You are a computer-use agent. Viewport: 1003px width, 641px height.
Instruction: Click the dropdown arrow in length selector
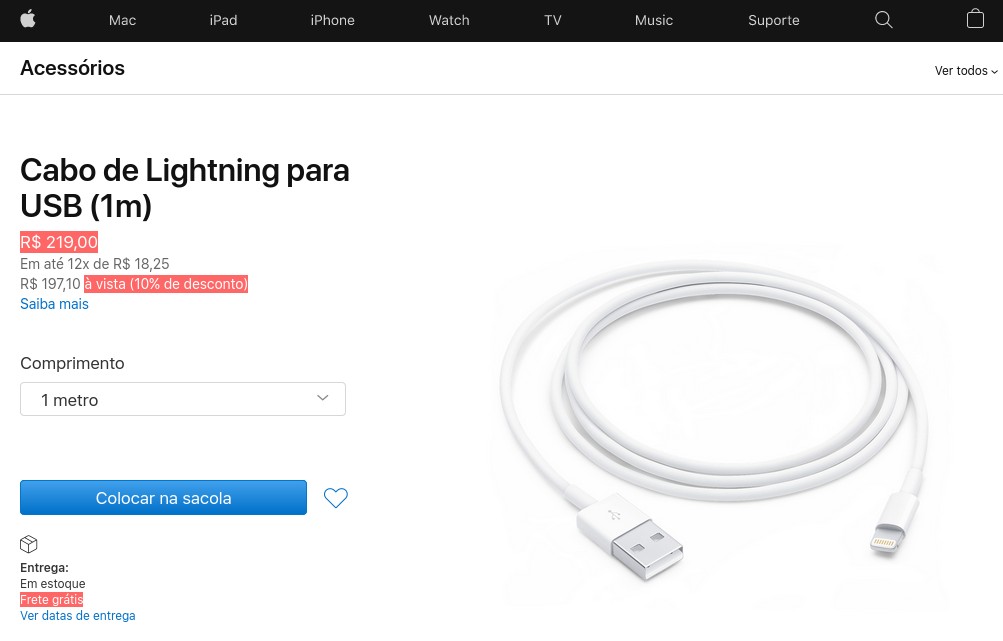(x=322, y=398)
